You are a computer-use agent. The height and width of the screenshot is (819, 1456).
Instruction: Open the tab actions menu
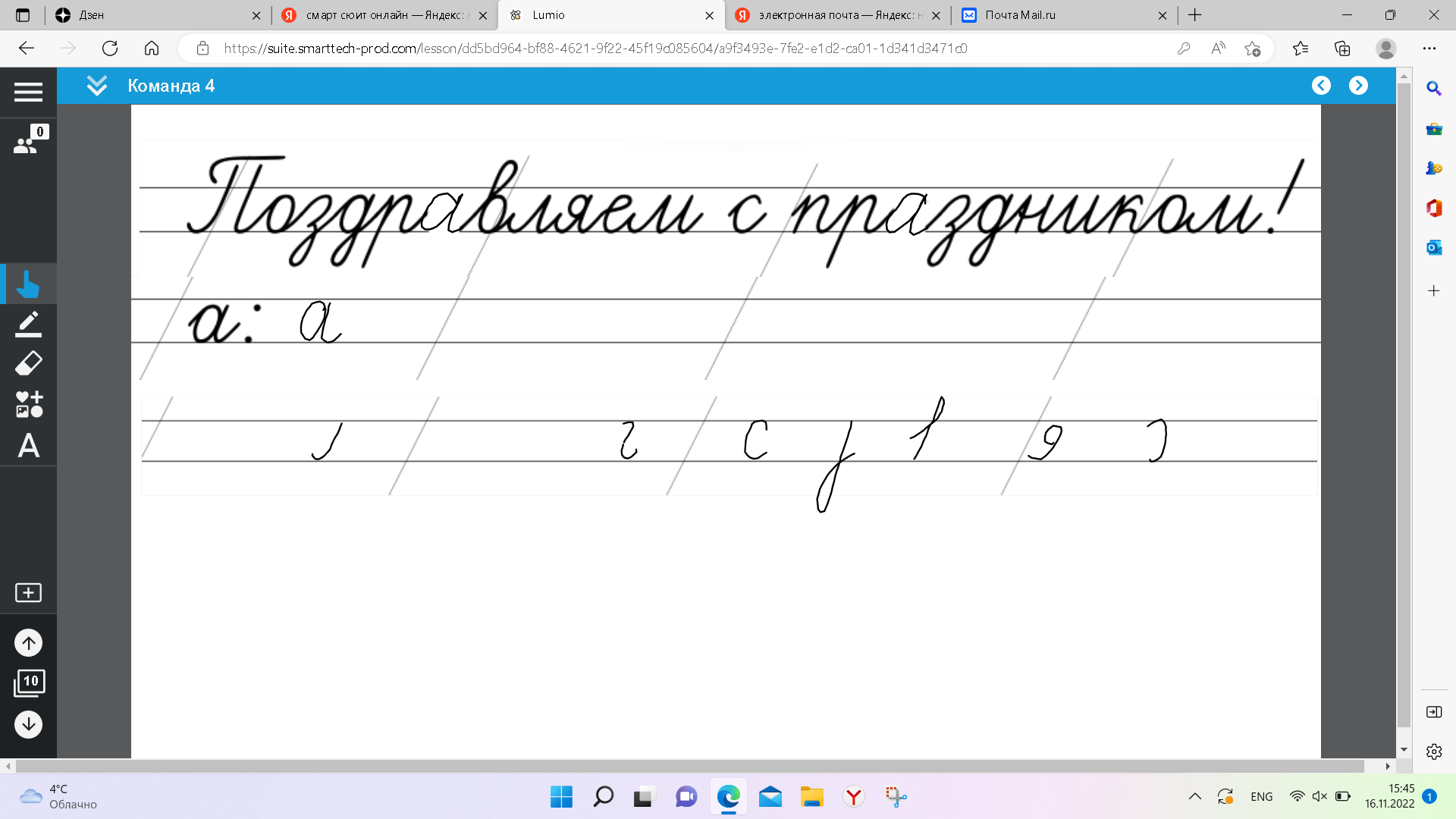click(x=23, y=15)
